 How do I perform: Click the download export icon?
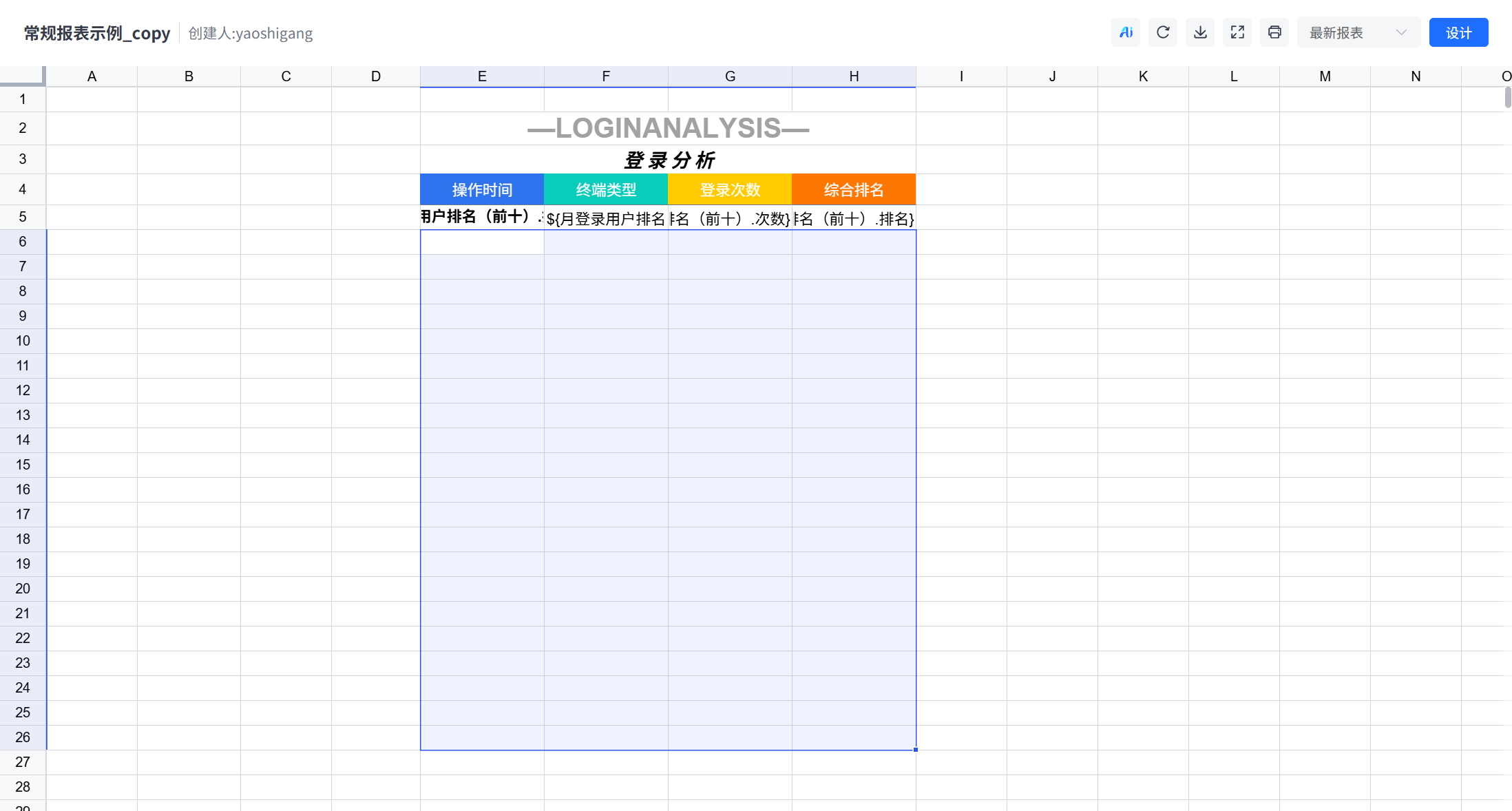1200,32
